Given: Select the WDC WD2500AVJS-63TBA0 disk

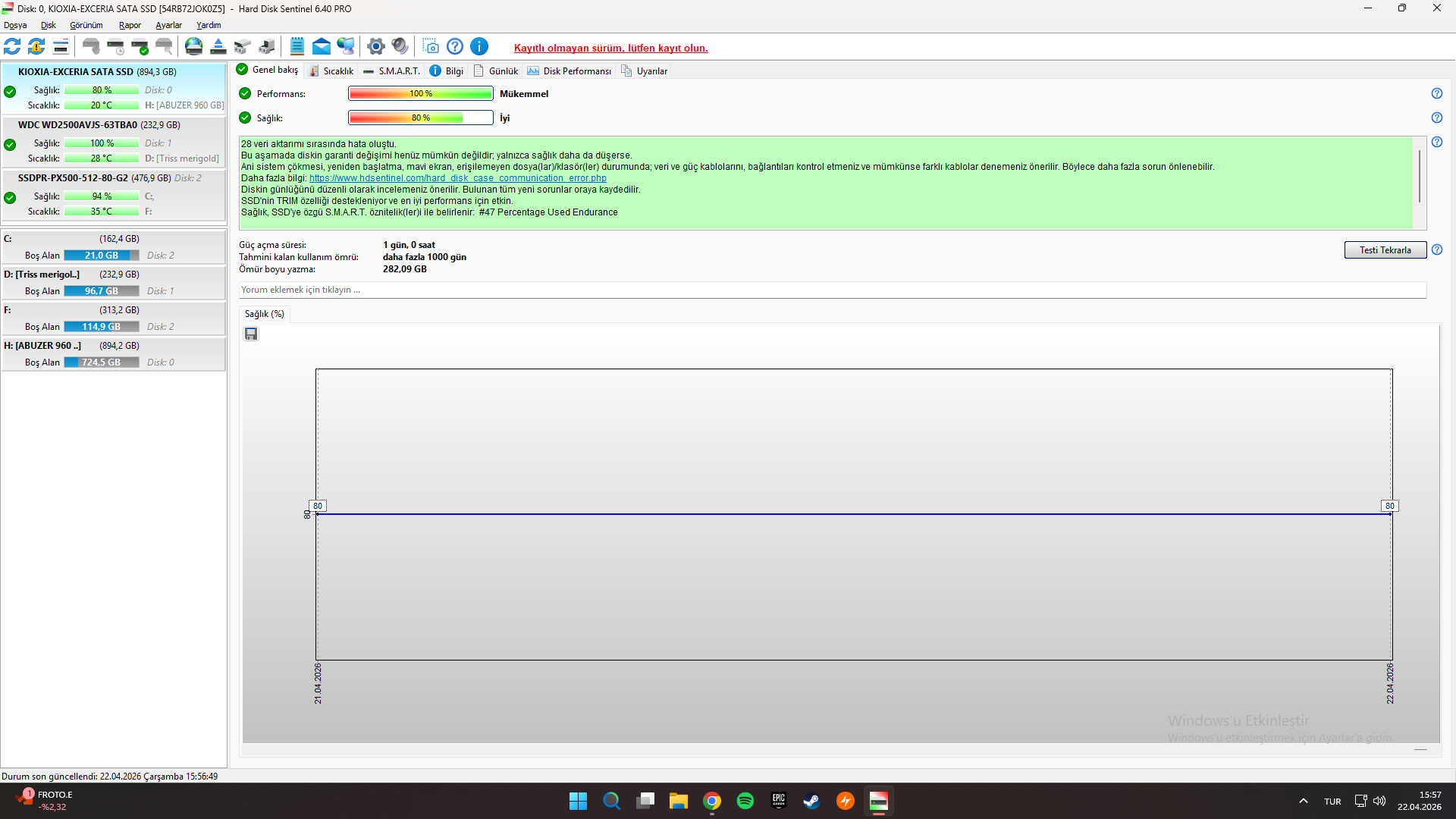Looking at the screenshot, I should click(114, 142).
